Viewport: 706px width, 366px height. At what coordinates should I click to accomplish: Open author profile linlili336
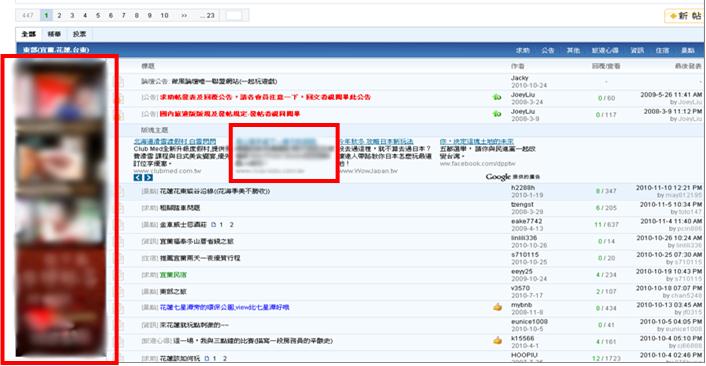(x=524, y=238)
